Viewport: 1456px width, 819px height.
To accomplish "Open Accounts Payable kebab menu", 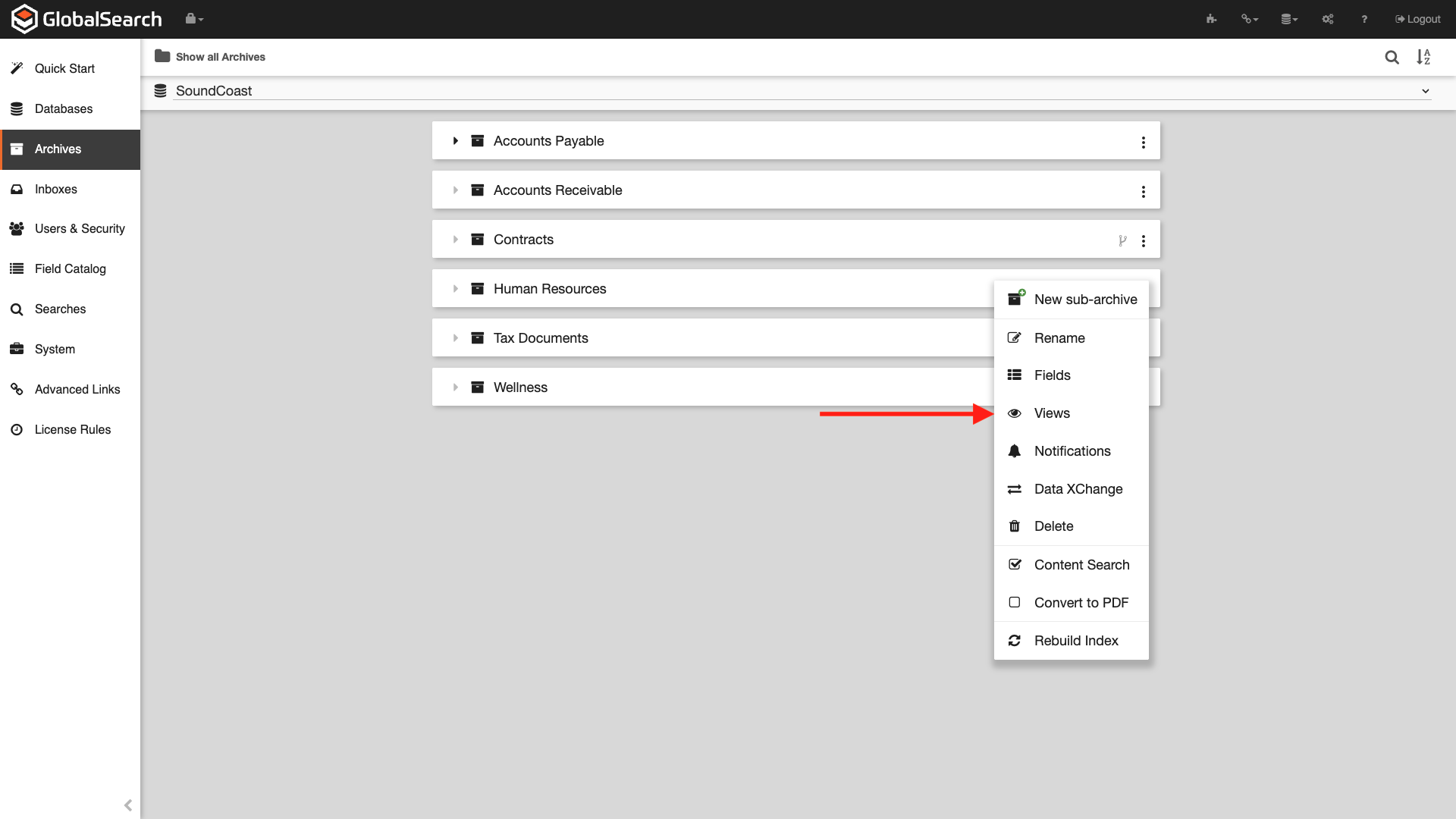I will tap(1144, 143).
